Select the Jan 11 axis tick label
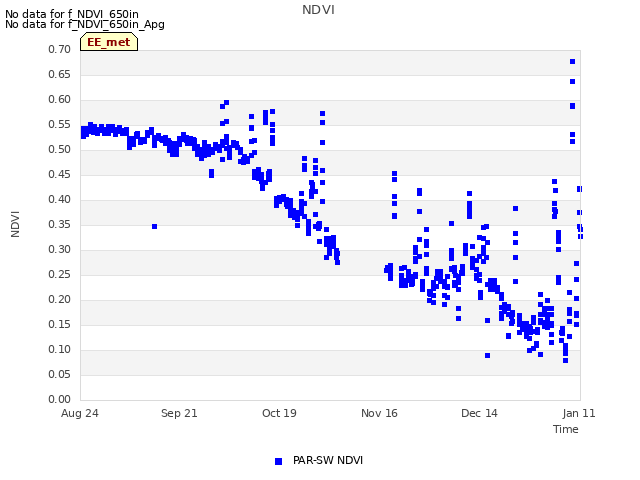 579,413
